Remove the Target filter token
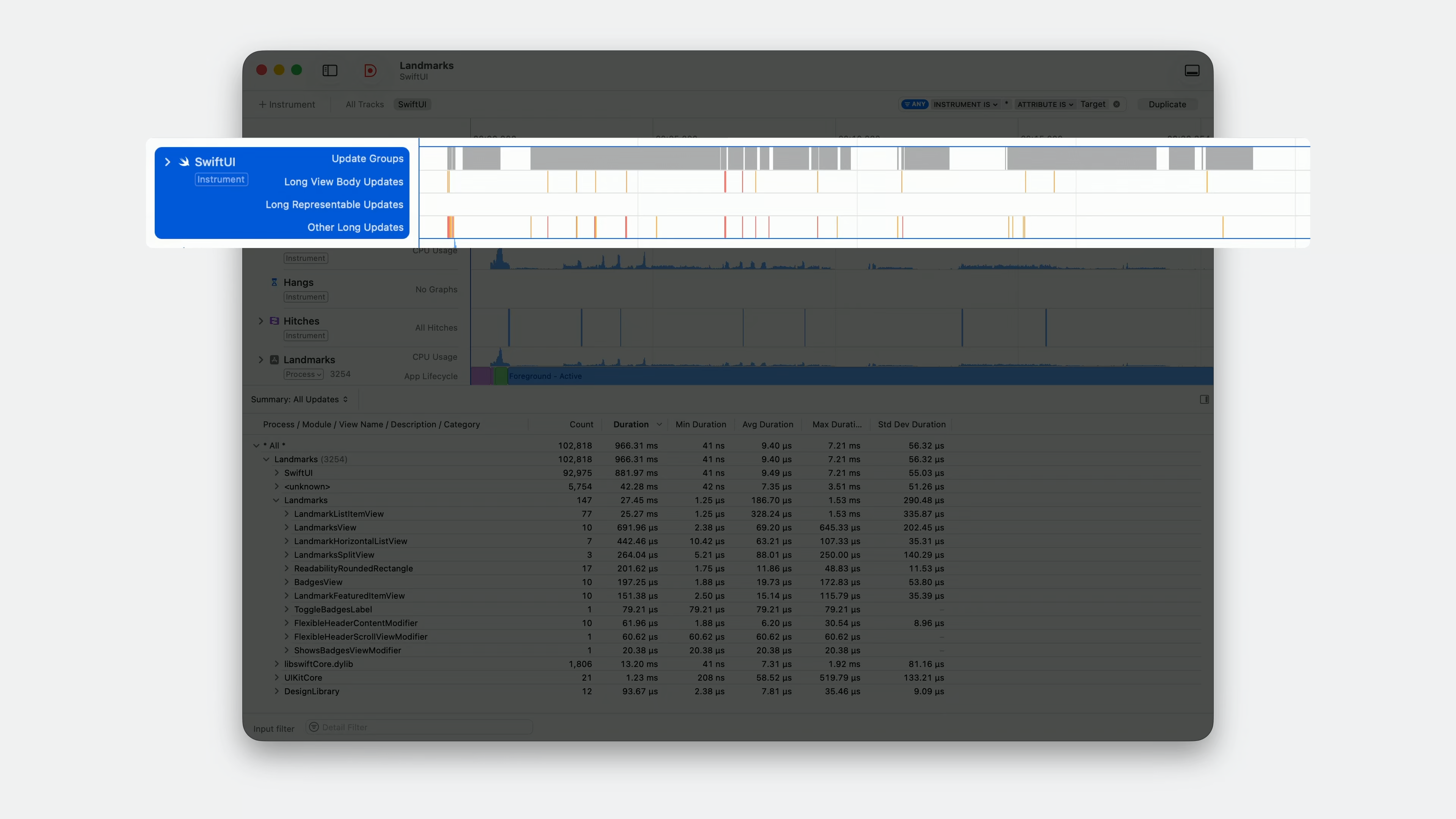 point(1116,104)
